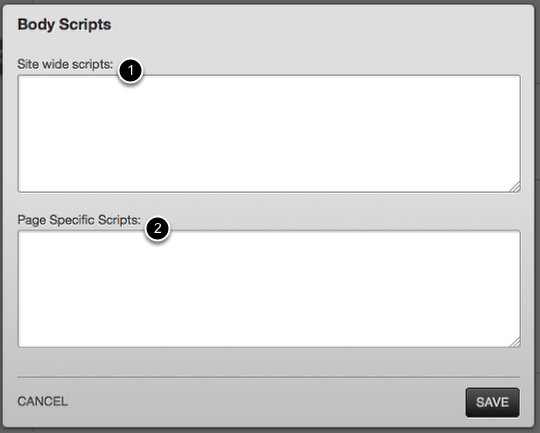
Task: Click empty footer area between CANCEL and SAVE
Action: [x=267, y=402]
